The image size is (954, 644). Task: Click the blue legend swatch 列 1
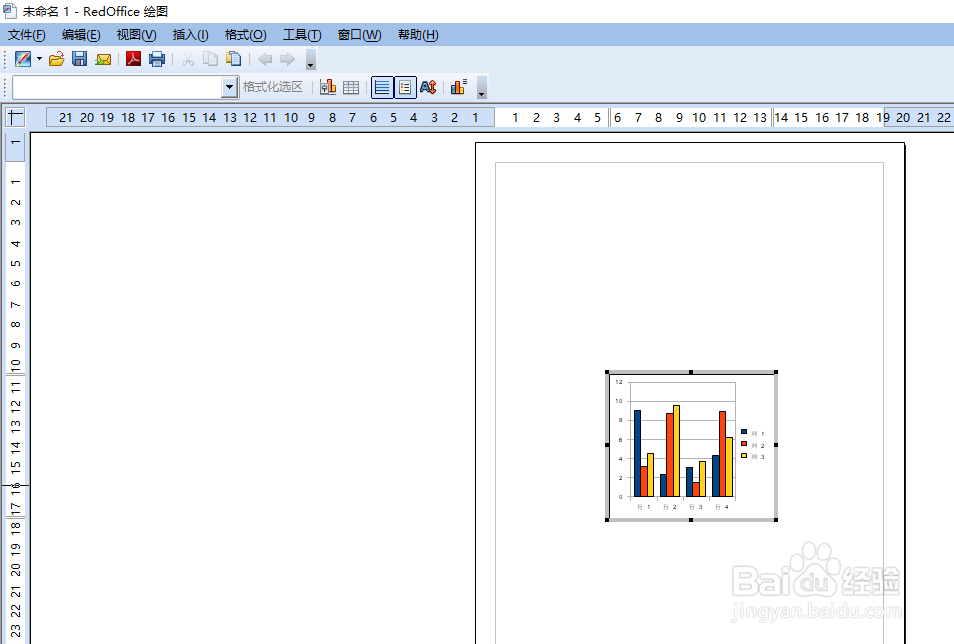click(743, 432)
